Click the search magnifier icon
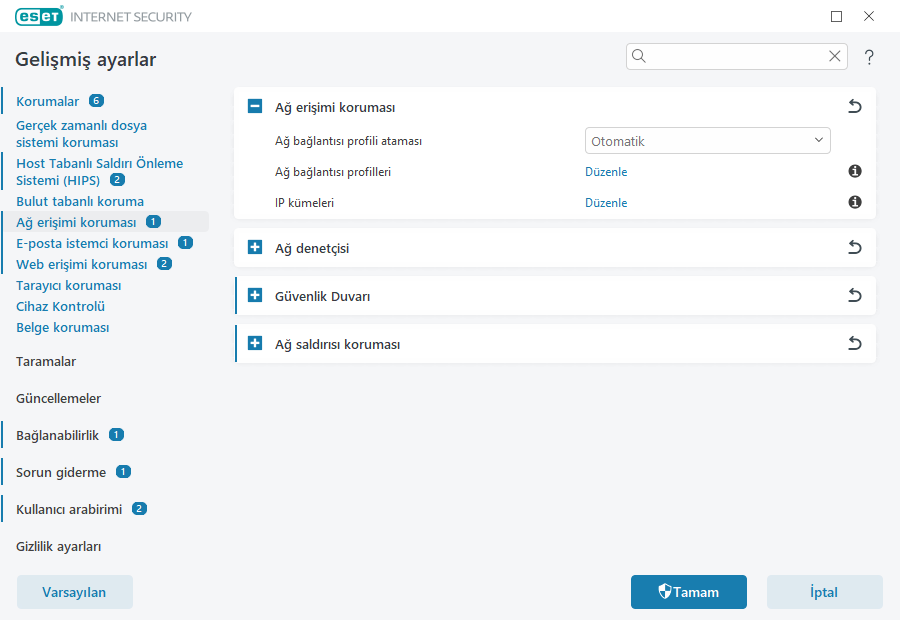Screen dimensions: 900x620 639,56
